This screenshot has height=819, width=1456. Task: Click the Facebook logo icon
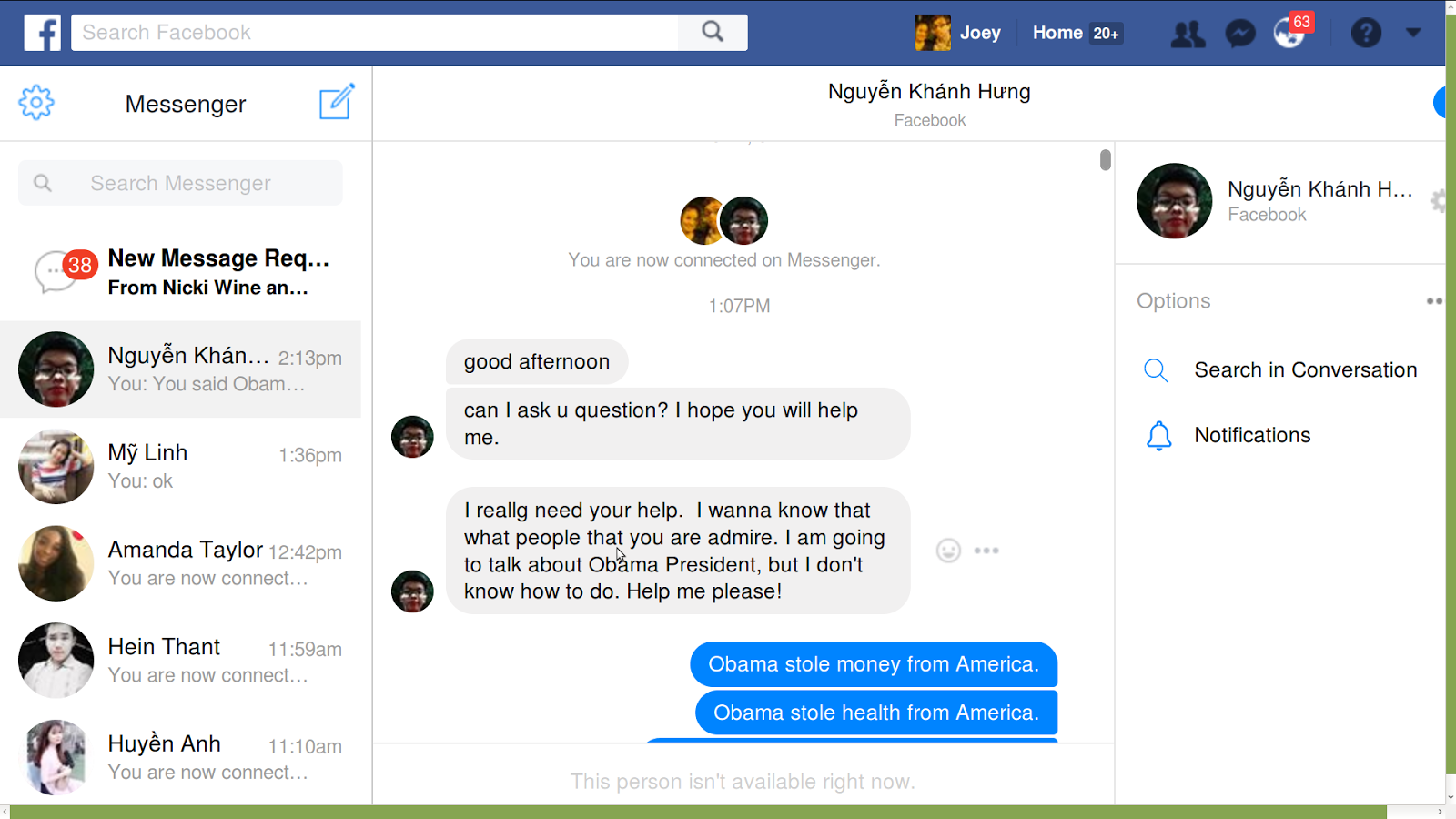(x=42, y=33)
